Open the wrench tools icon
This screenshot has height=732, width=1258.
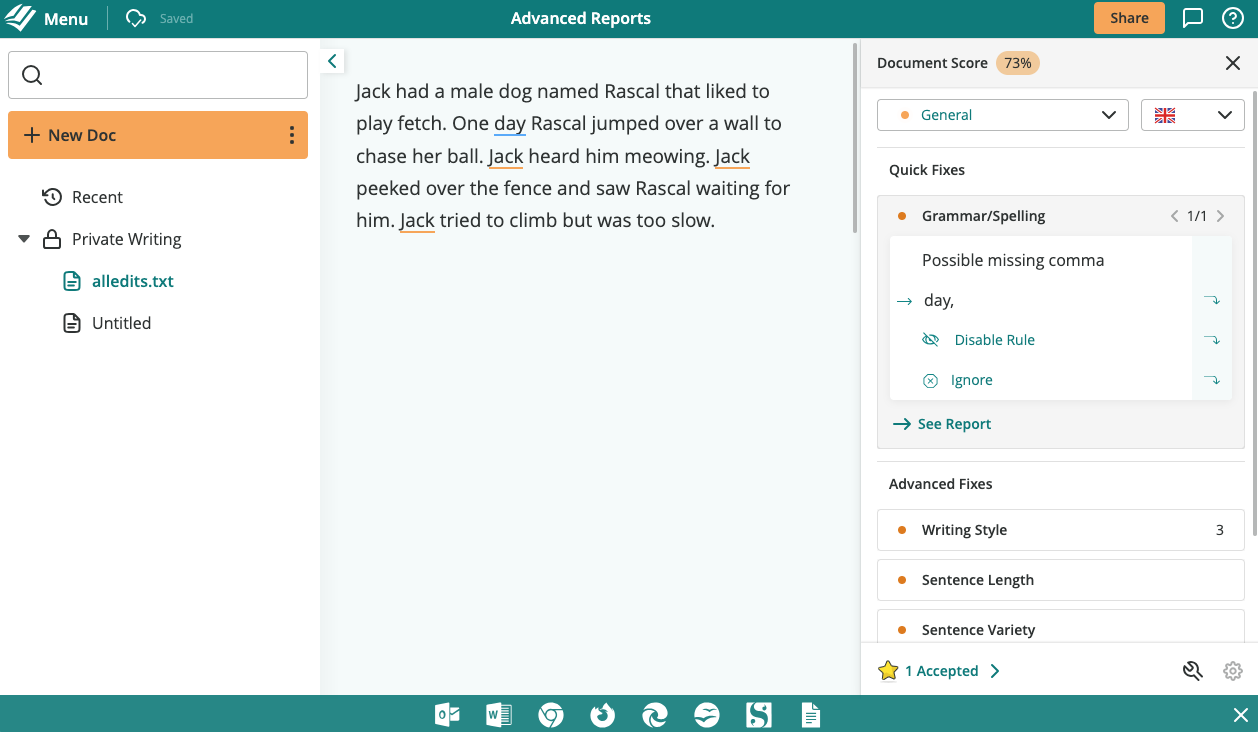(x=1192, y=671)
